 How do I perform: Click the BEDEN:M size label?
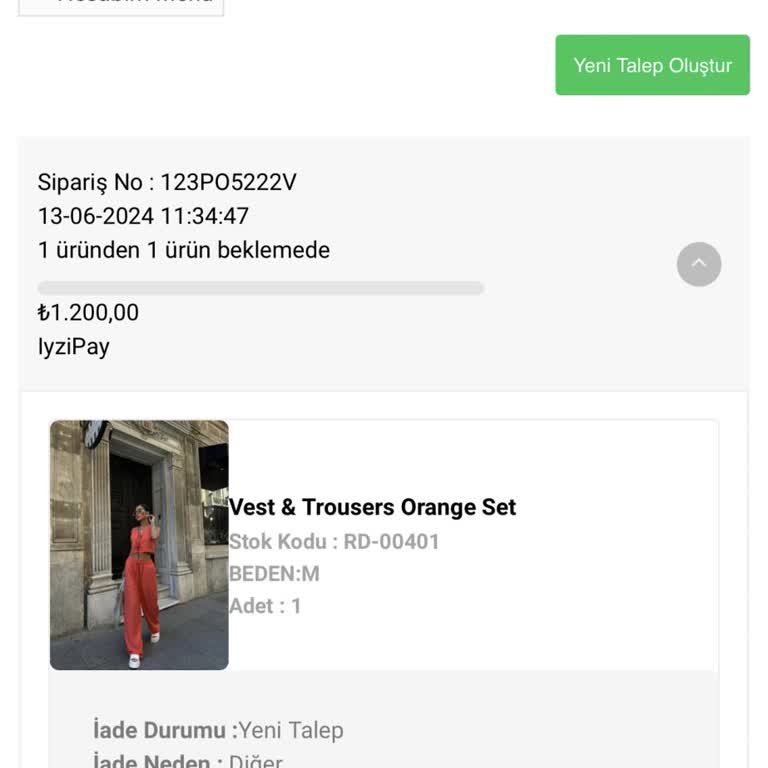pyautogui.click(x=274, y=573)
